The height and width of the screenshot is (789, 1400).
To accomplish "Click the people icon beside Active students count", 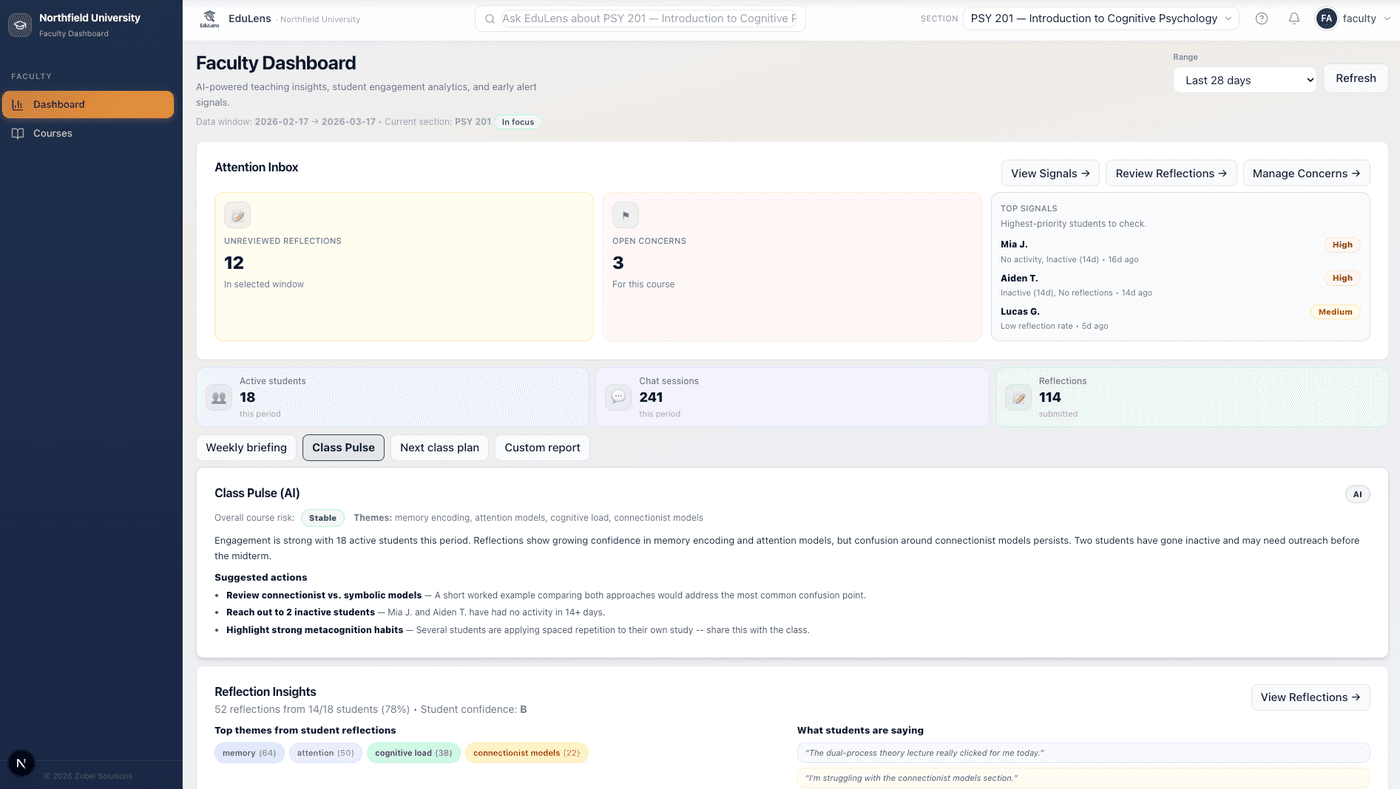I will pos(218,396).
